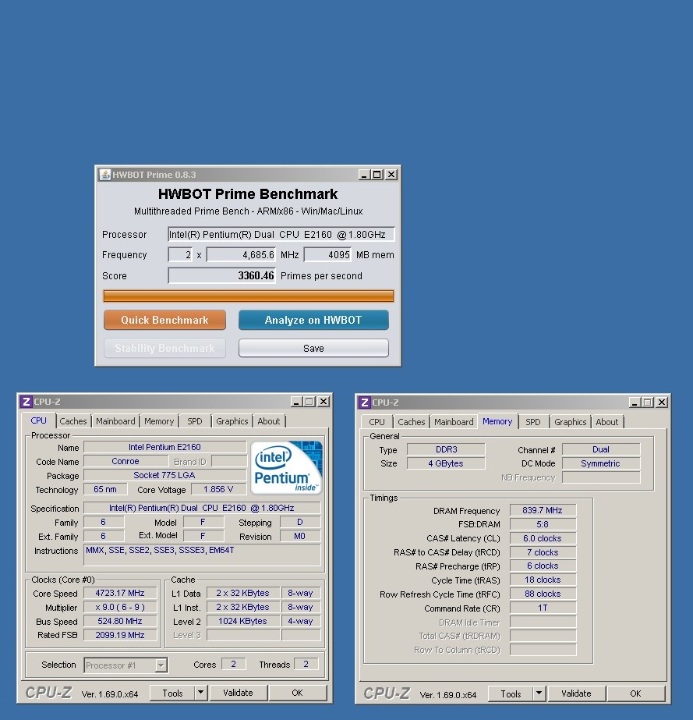Viewport: 693px width, 720px height.
Task: Minimize the left CPU-Z window
Action: [296, 402]
